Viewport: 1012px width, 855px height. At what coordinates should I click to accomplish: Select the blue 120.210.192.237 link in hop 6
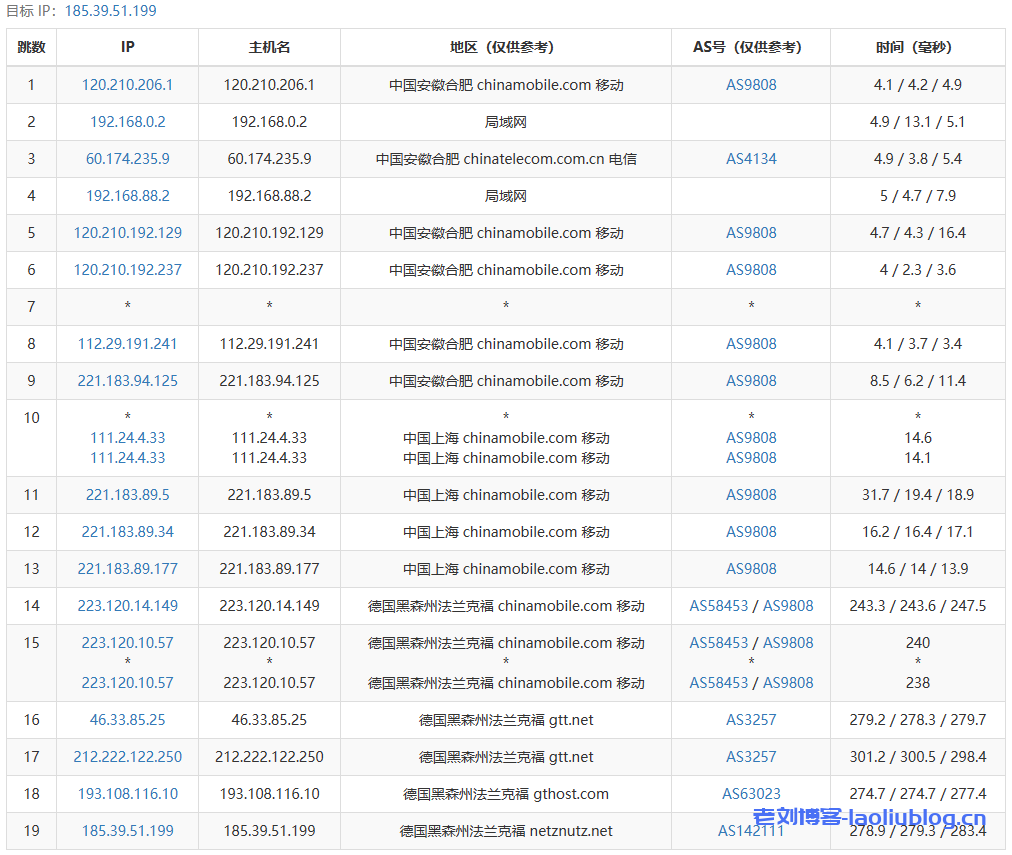(x=127, y=270)
